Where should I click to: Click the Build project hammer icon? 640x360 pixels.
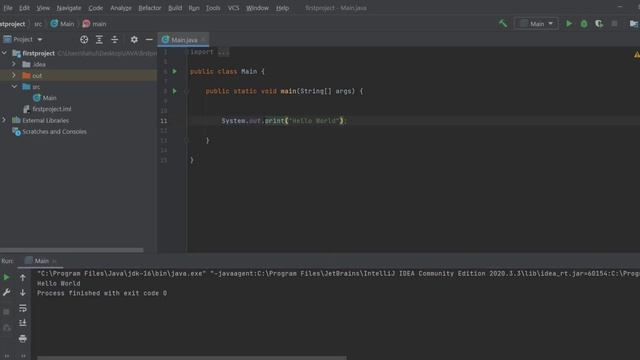tap(503, 24)
